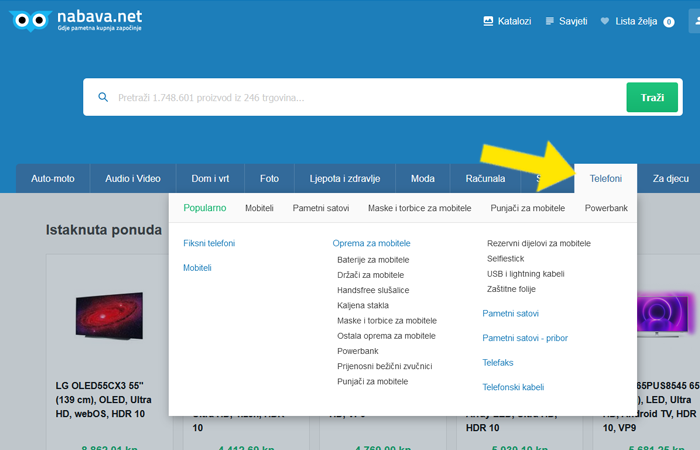Open Telefonski kabeli link

click(513, 387)
